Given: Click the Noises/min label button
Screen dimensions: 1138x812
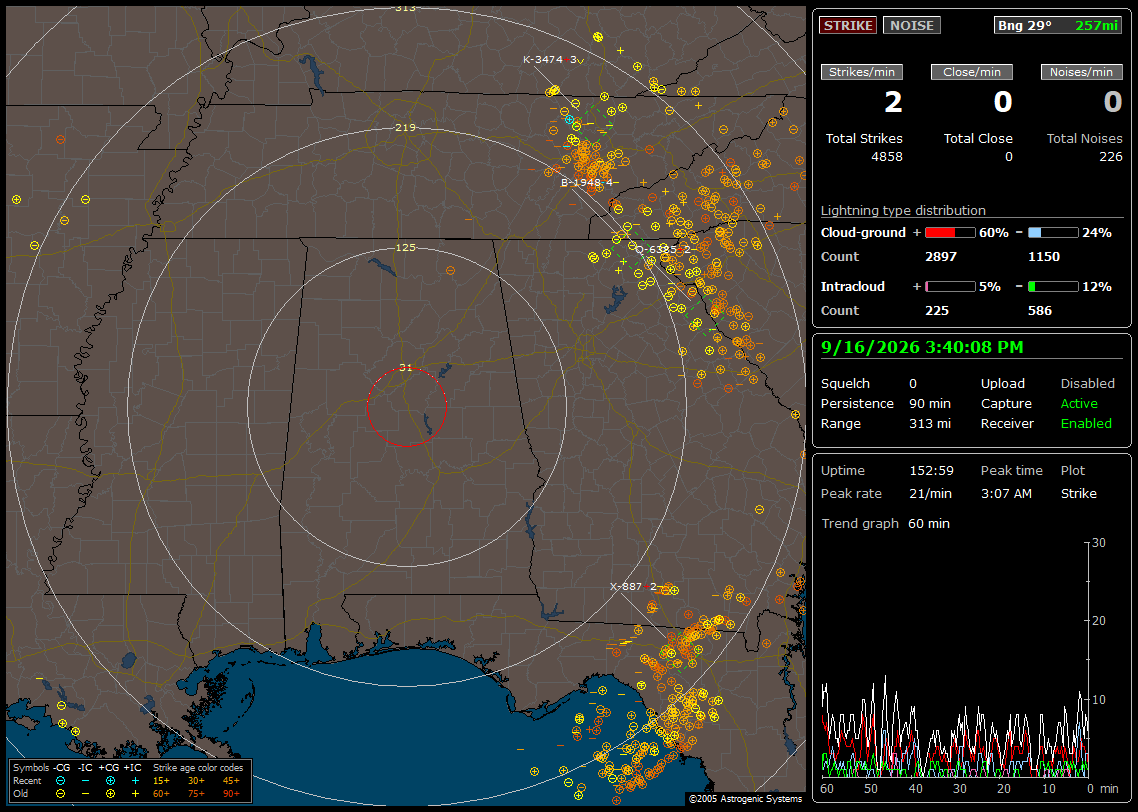Looking at the screenshot, I should click(1081, 72).
